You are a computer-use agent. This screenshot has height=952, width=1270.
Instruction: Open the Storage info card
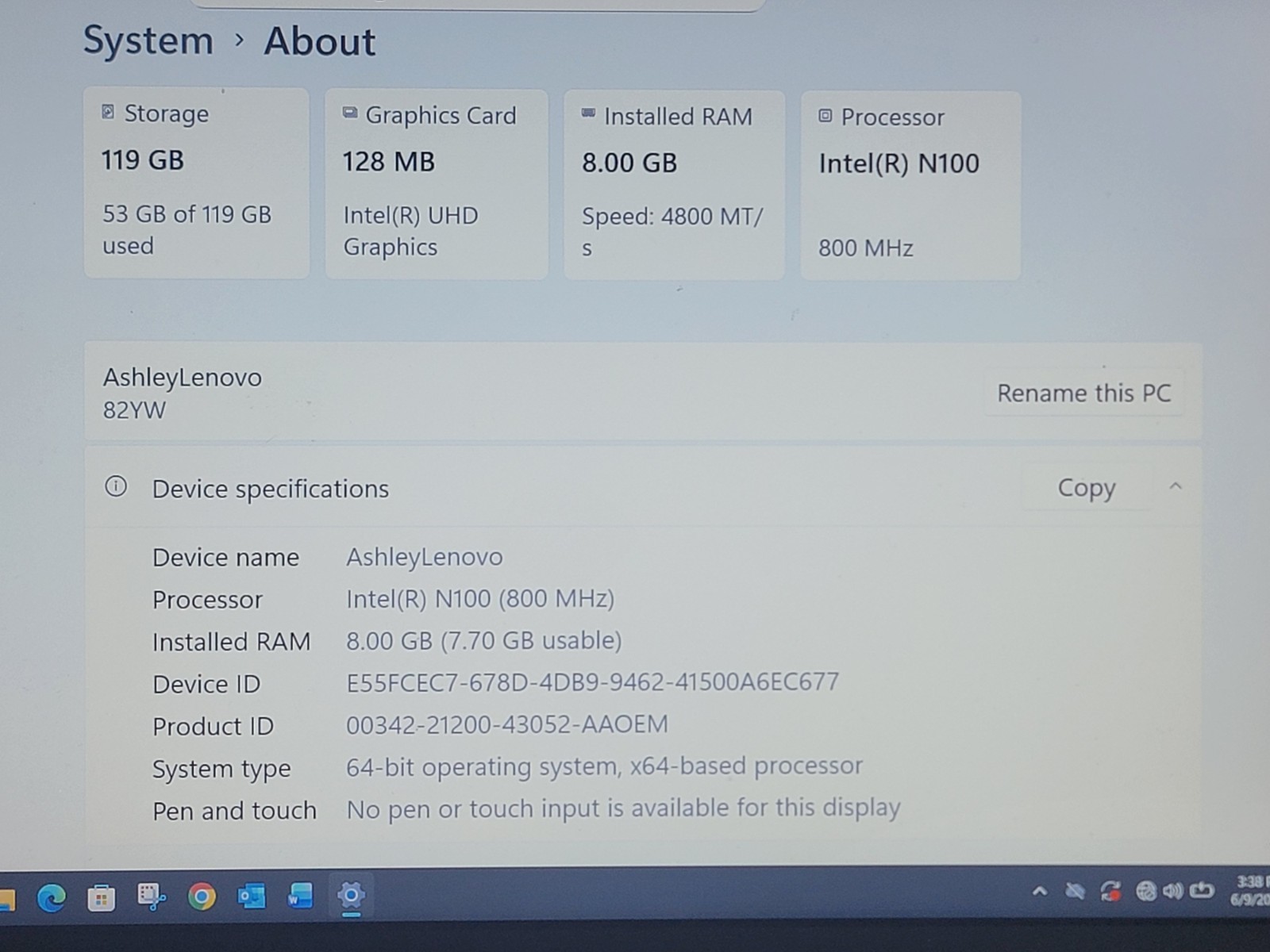(x=196, y=183)
